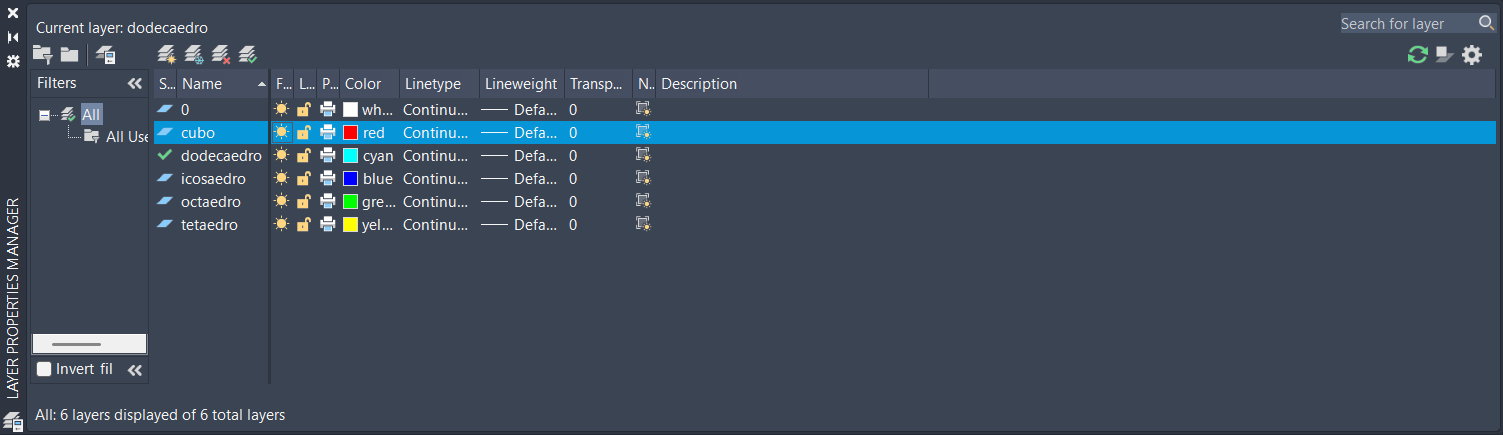Open the Layer States Manager

tap(105, 55)
